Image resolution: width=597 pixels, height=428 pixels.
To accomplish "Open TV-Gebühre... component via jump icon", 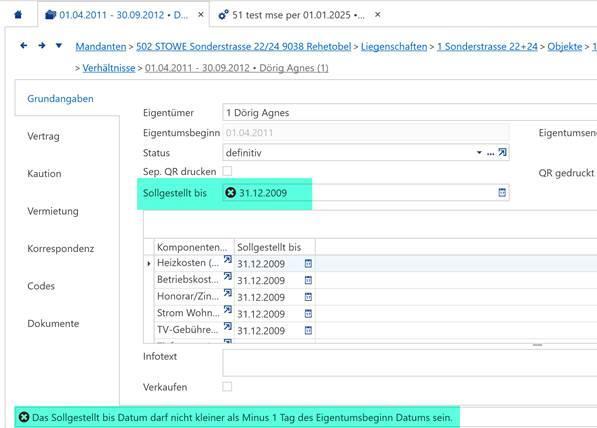I will (228, 327).
